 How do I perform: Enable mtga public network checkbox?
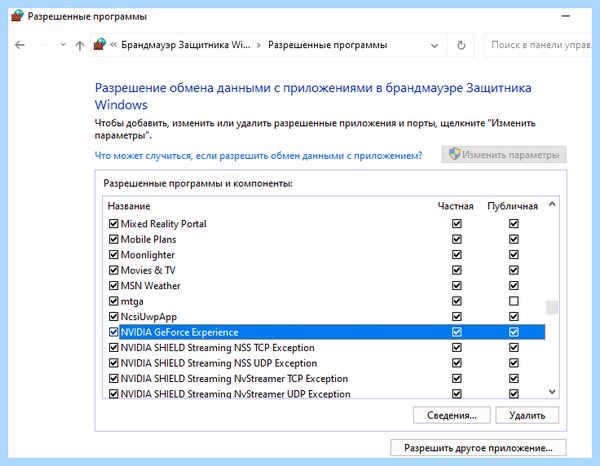click(x=514, y=301)
